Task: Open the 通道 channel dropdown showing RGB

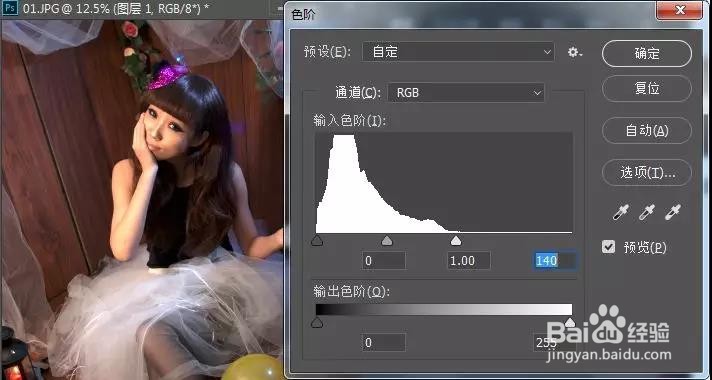Action: (465, 93)
